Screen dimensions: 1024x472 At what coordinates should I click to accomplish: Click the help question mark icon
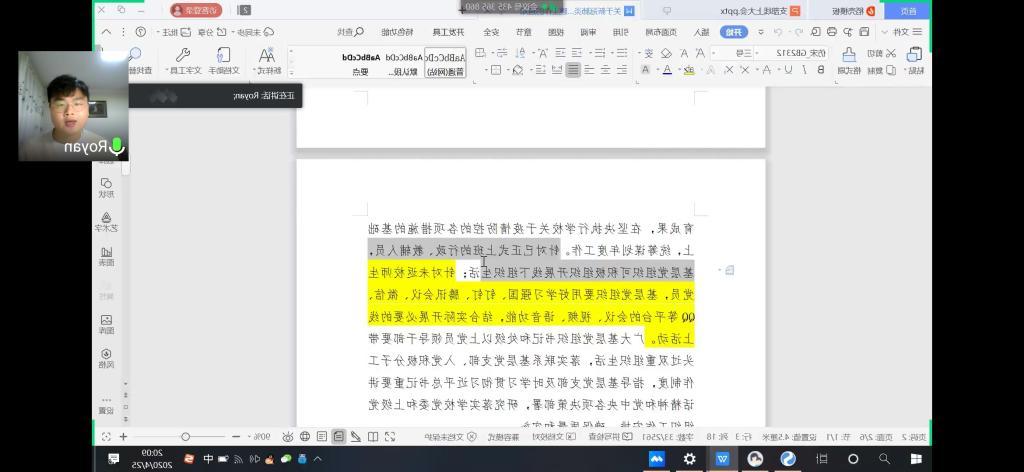click(140, 32)
